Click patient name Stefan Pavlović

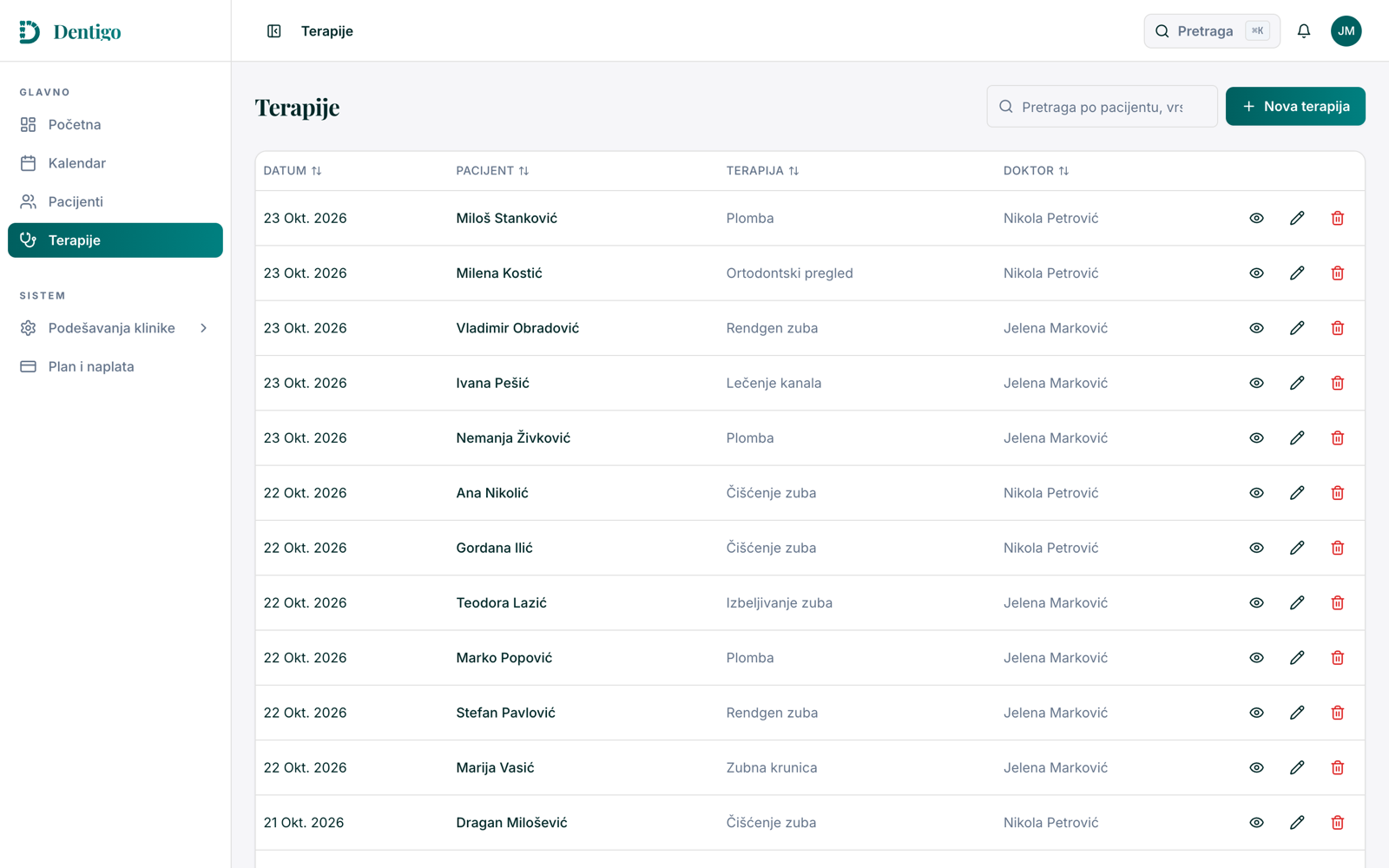(505, 713)
